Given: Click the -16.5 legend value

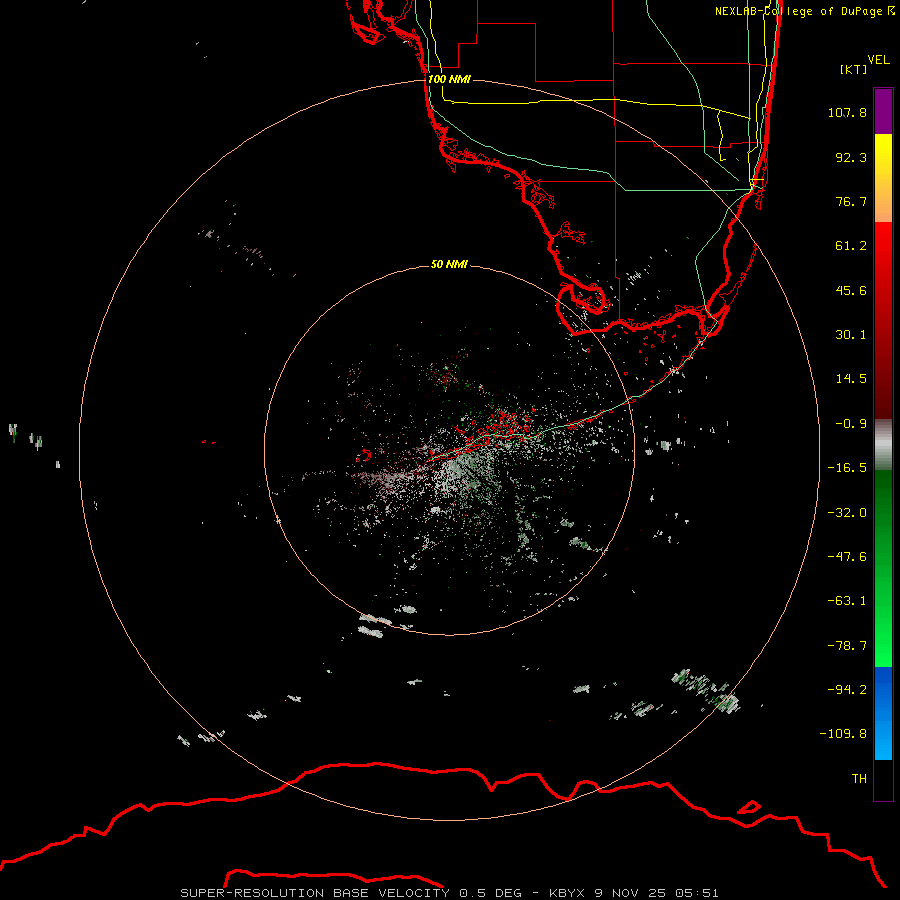Looking at the screenshot, I should (x=847, y=468).
